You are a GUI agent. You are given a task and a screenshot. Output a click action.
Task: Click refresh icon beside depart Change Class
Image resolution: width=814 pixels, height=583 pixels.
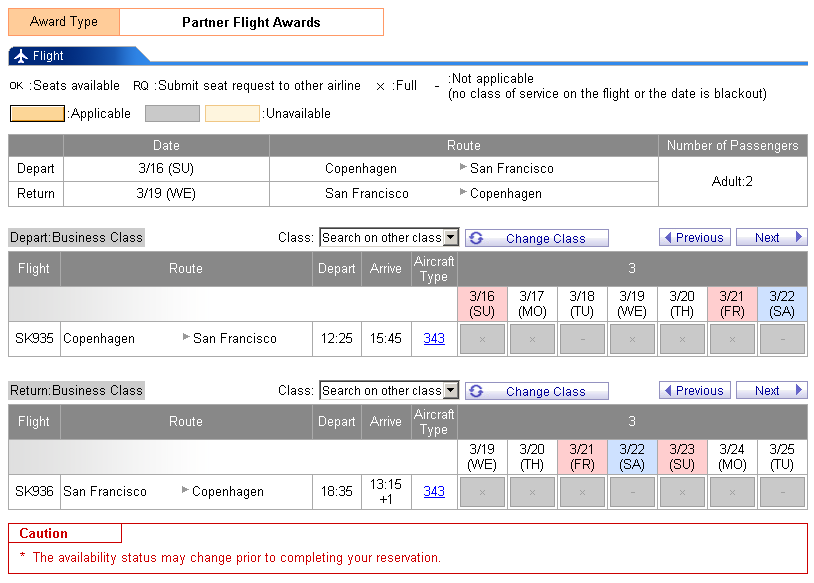[477, 238]
